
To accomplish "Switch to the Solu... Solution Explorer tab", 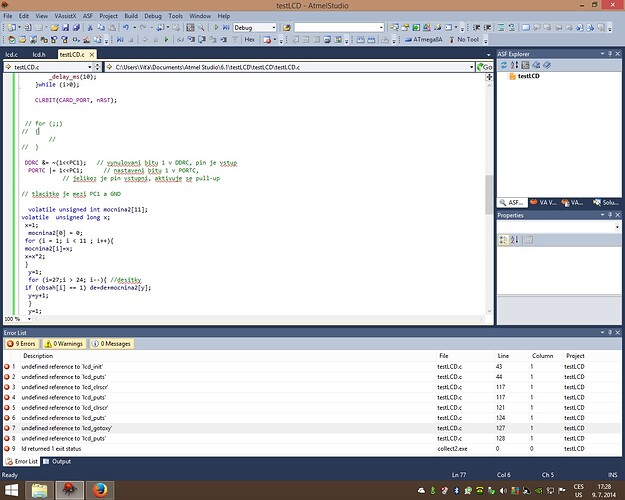I will coord(606,203).
